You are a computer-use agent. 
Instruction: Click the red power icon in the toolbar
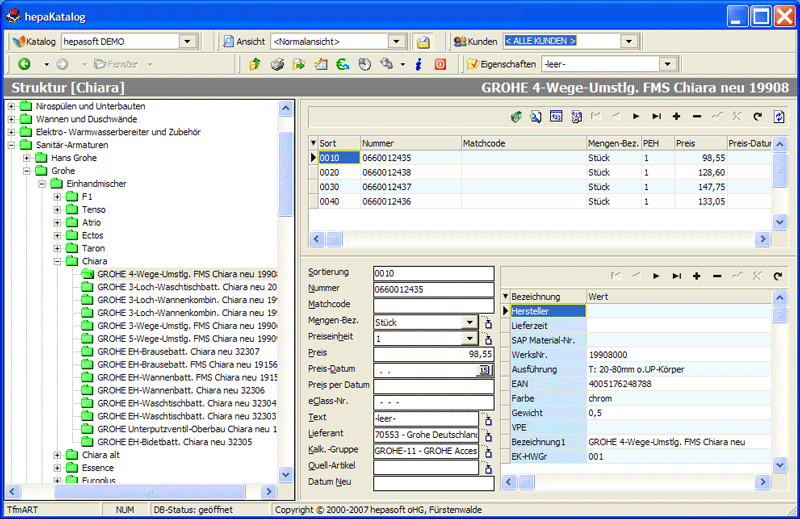pyautogui.click(x=439, y=64)
